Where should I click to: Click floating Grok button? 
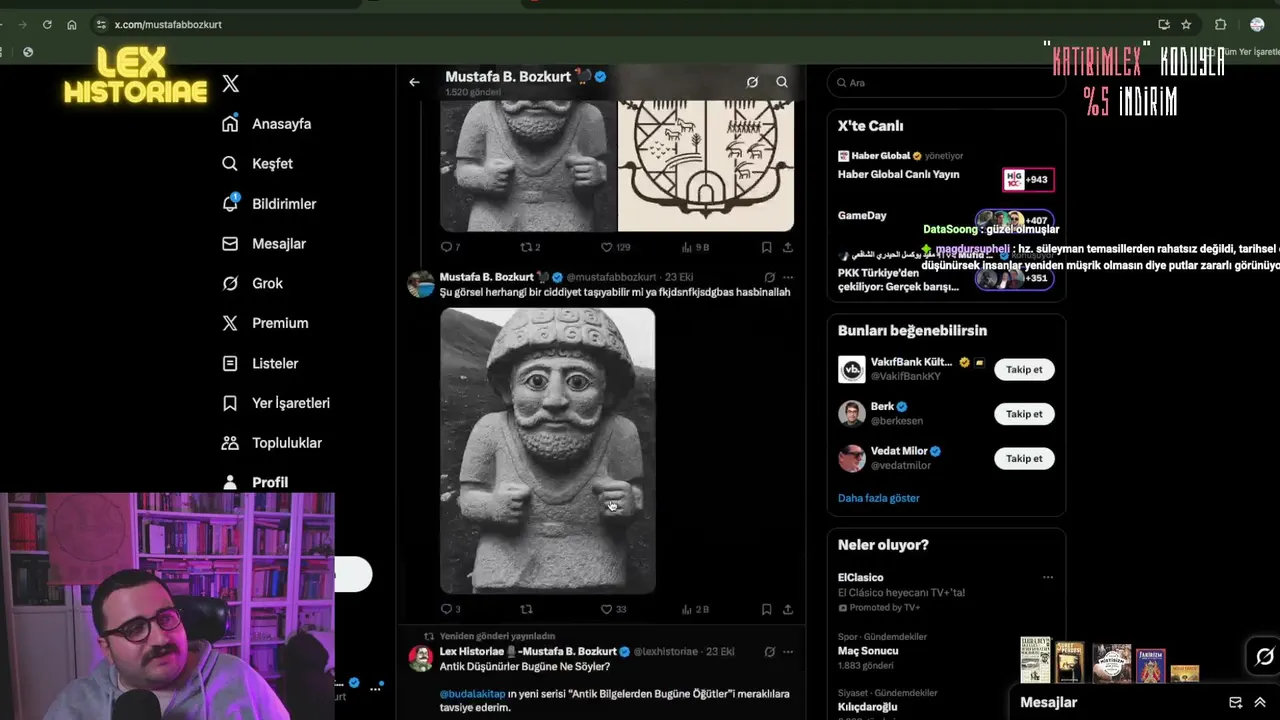click(1264, 656)
